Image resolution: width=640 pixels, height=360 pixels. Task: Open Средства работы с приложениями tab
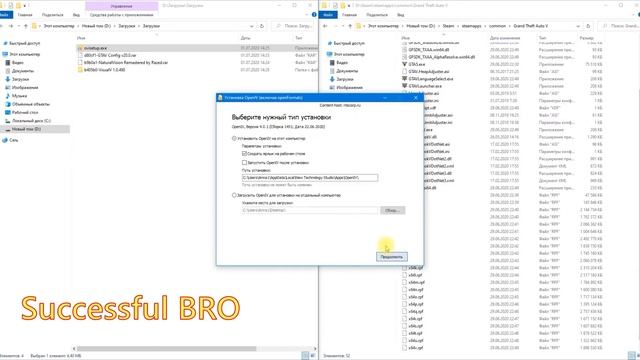pyautogui.click(x=122, y=15)
